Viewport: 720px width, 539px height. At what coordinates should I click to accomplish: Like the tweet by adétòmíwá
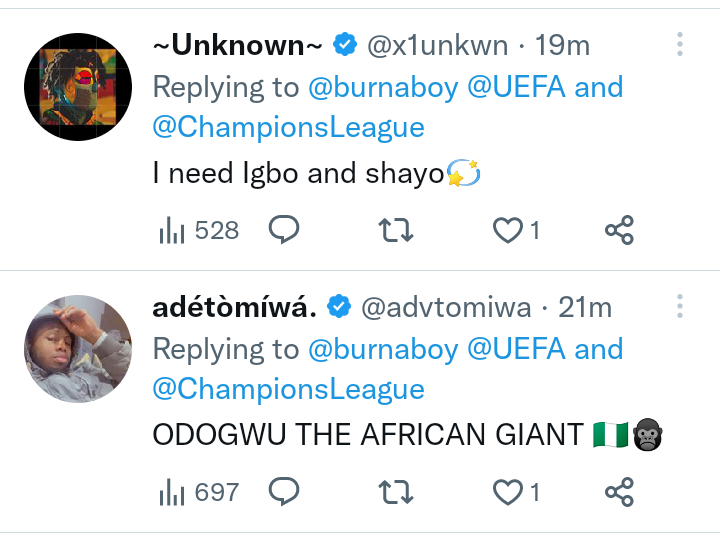point(509,492)
